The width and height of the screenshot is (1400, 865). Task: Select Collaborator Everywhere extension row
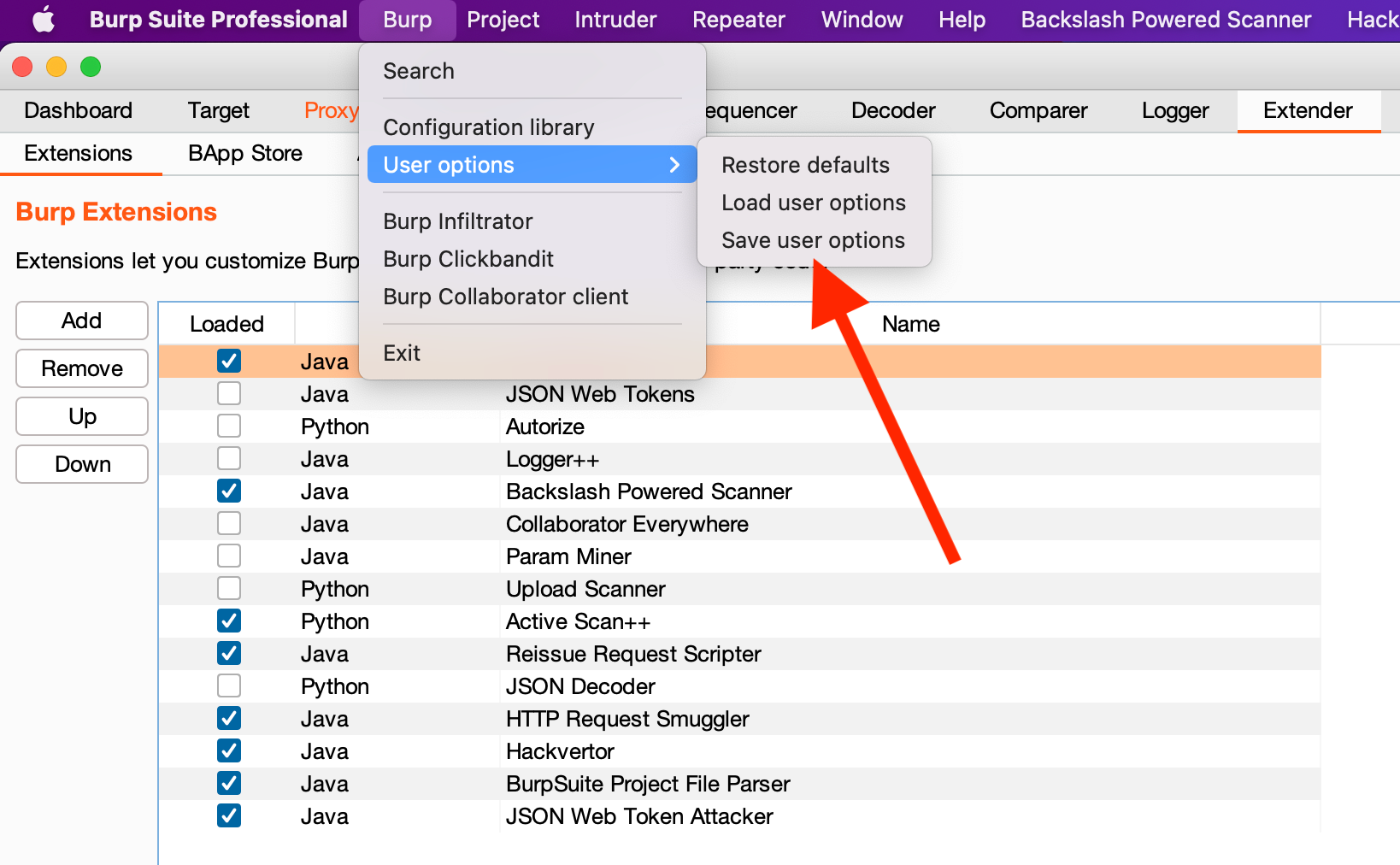(739, 524)
